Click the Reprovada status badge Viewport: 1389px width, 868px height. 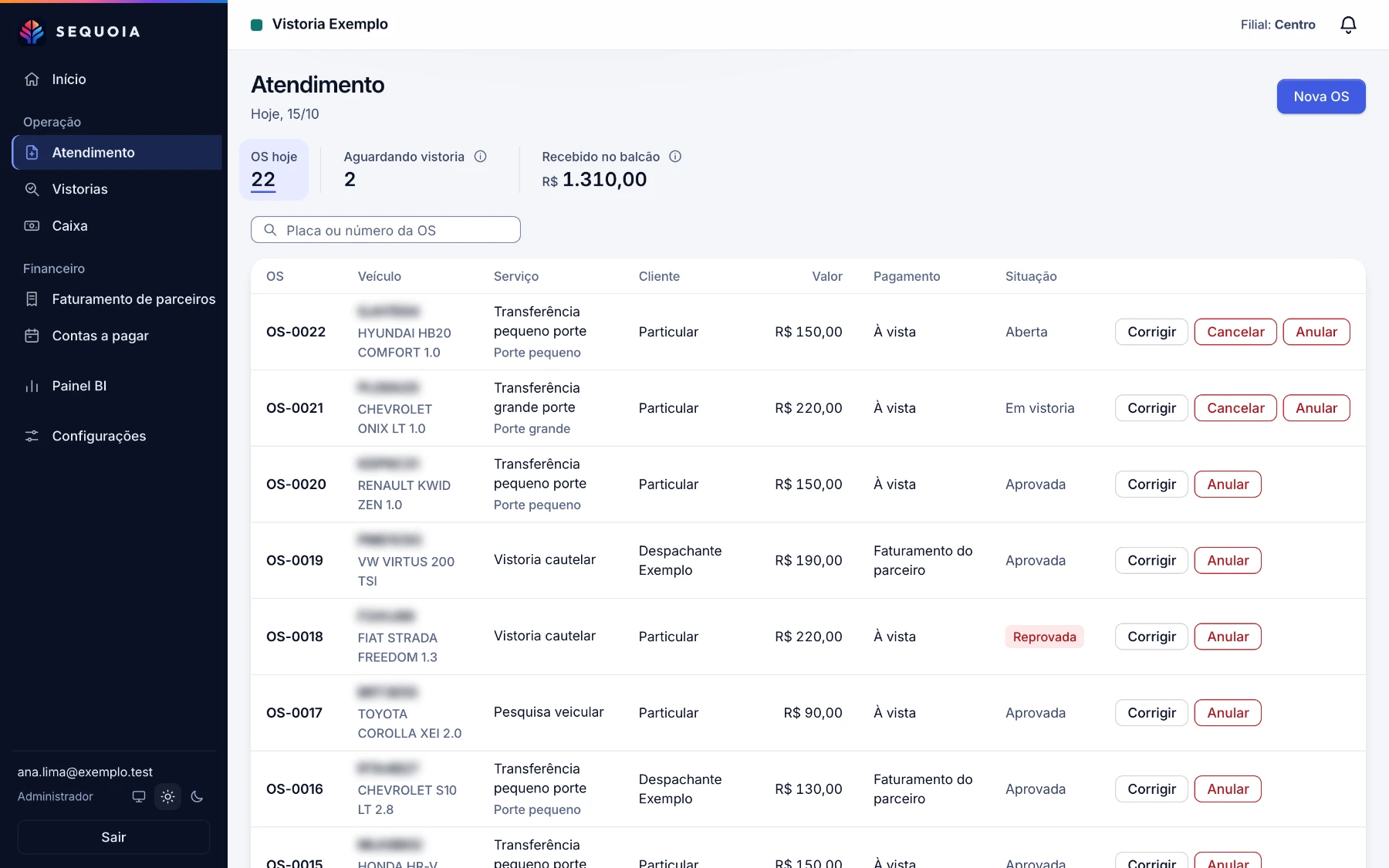(1044, 637)
